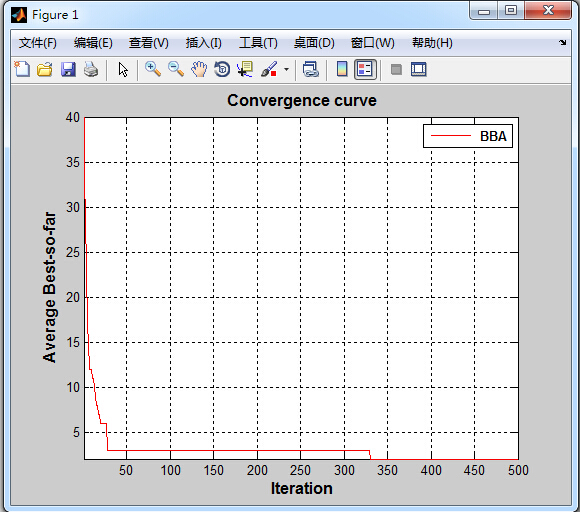Toggle the Brush data tool
The height and width of the screenshot is (512, 580).
pos(269,69)
